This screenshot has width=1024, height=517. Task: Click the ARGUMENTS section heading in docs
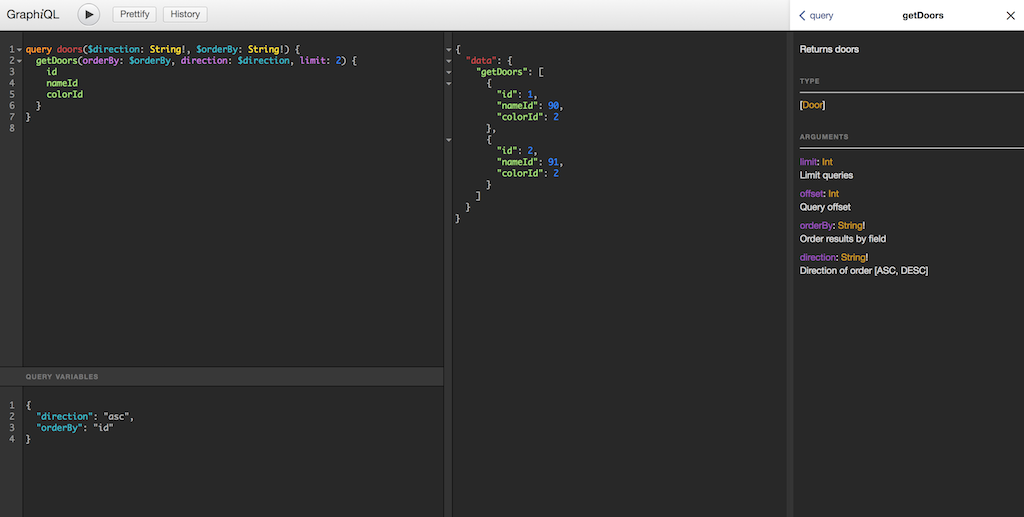coord(824,137)
